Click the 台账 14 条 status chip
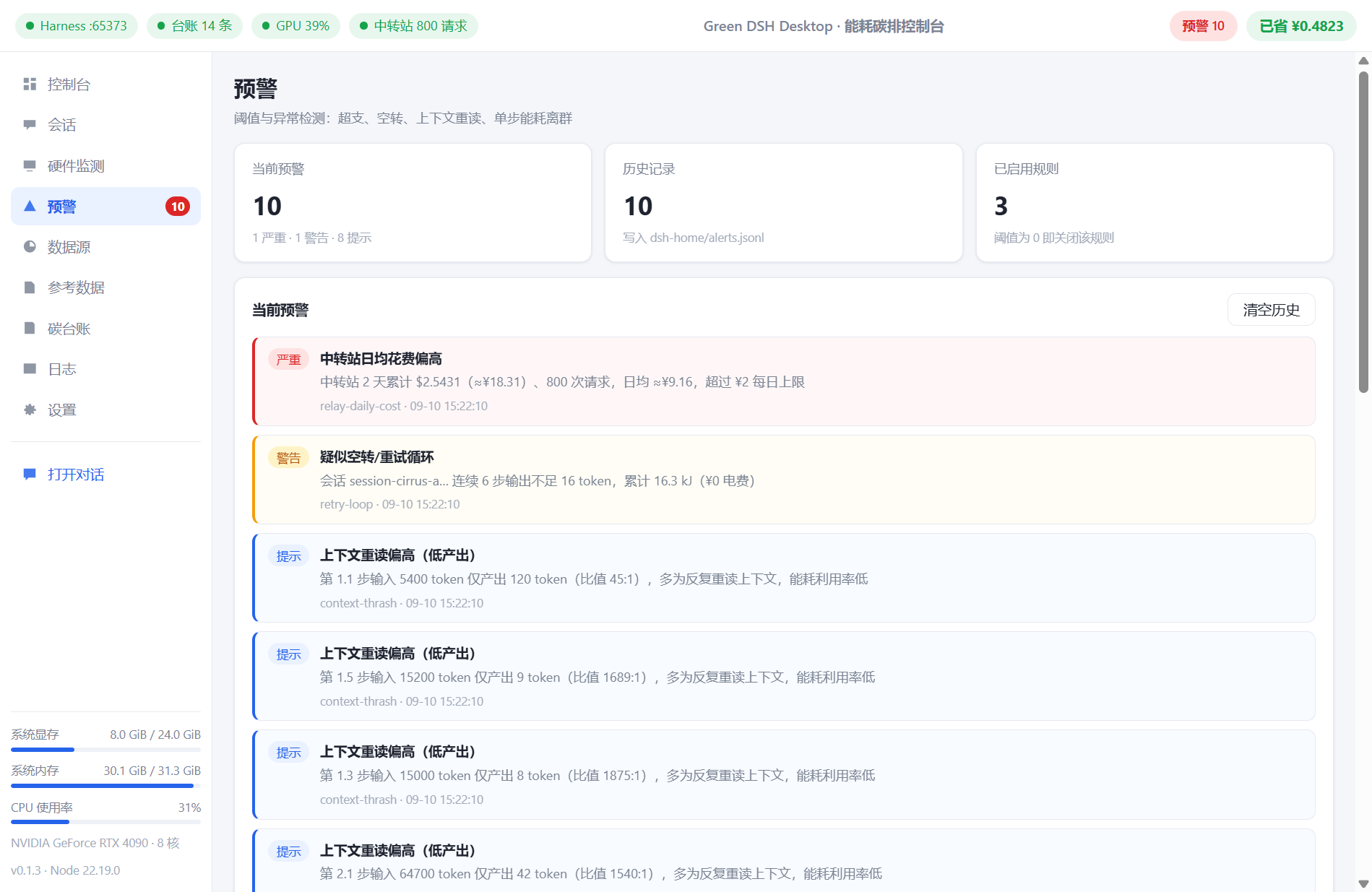 tap(194, 26)
